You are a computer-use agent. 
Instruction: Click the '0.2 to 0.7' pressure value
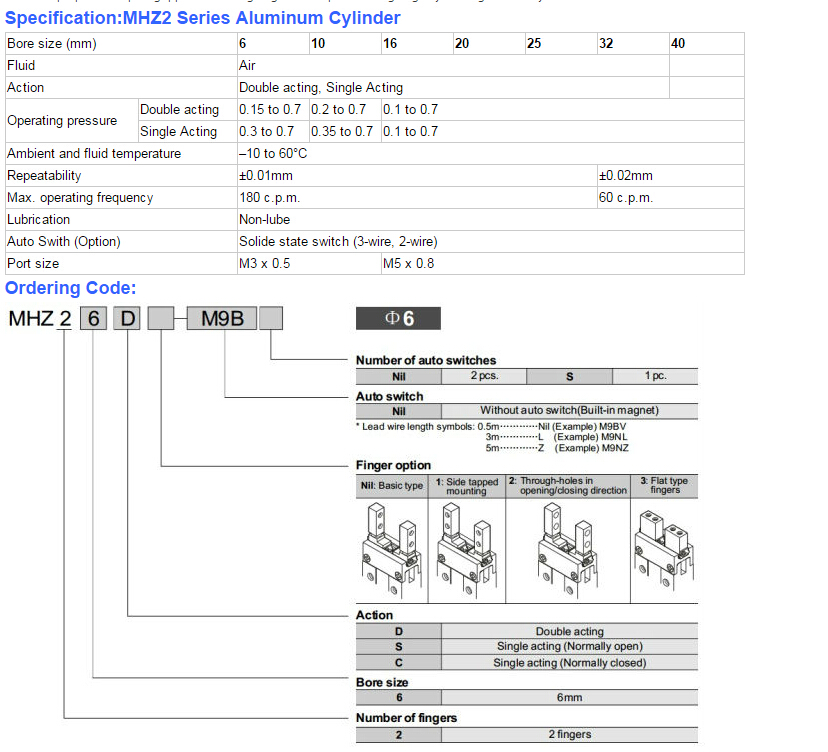coord(338,109)
